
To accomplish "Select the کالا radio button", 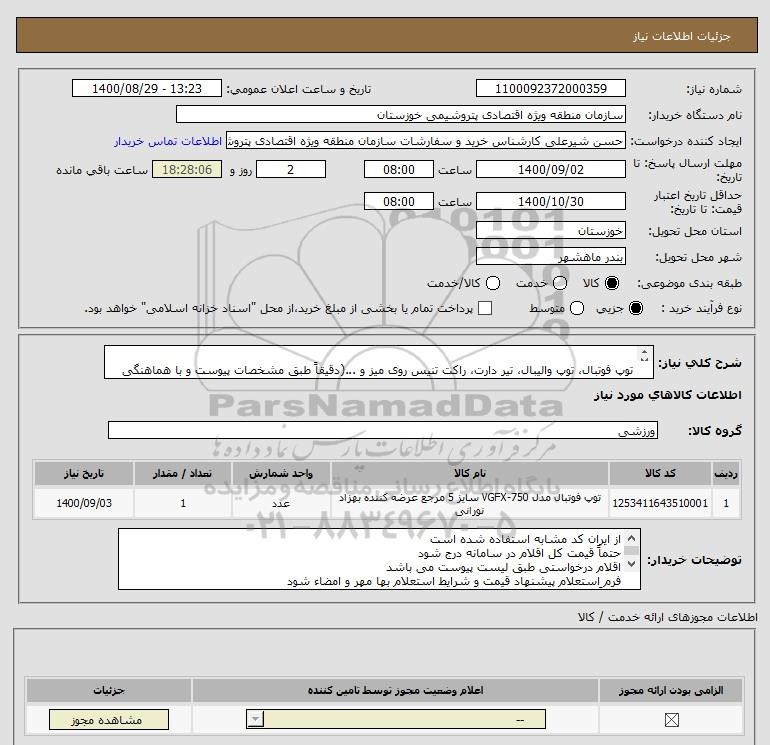I will pos(612,283).
